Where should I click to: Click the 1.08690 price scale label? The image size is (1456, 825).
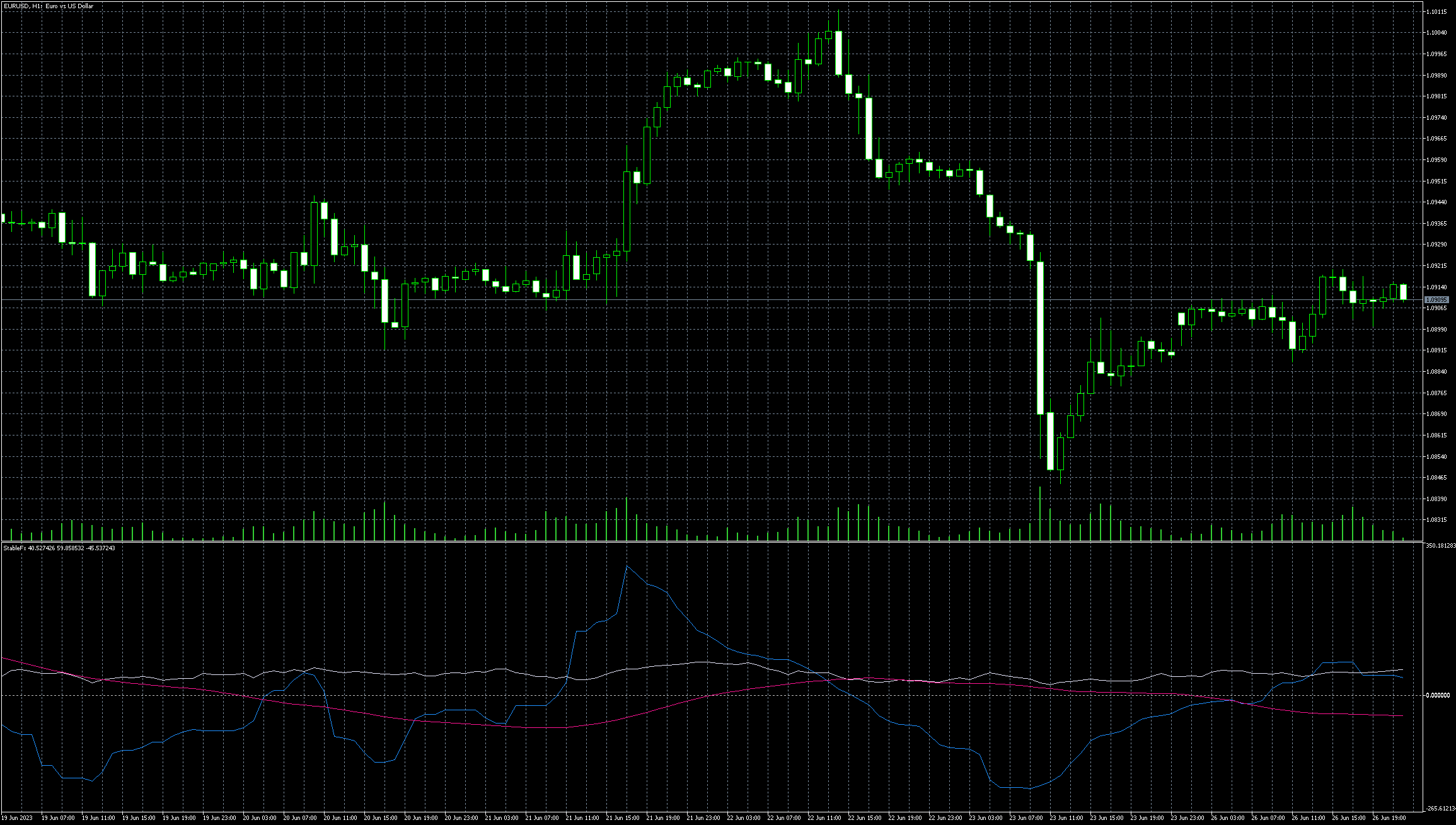pyautogui.click(x=1436, y=414)
